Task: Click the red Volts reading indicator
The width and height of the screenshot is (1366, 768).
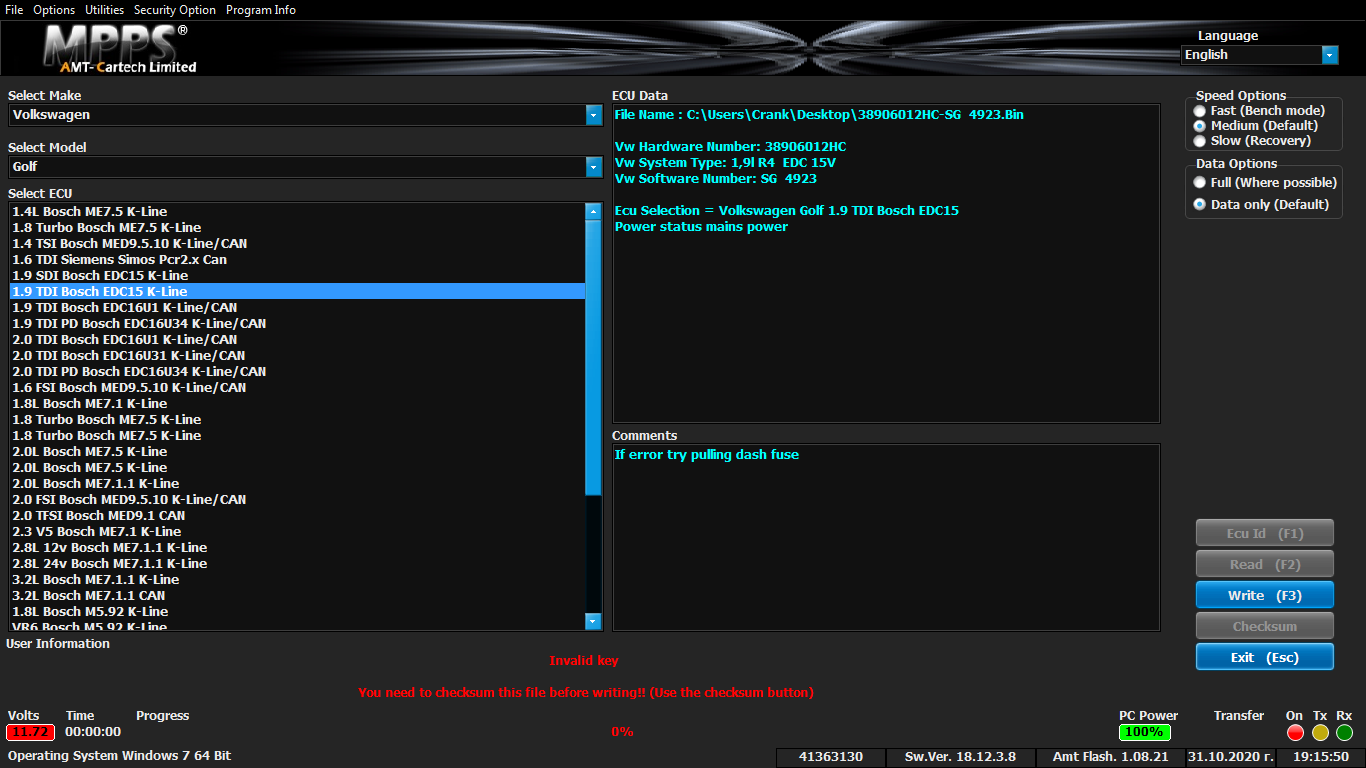Action: [30, 732]
